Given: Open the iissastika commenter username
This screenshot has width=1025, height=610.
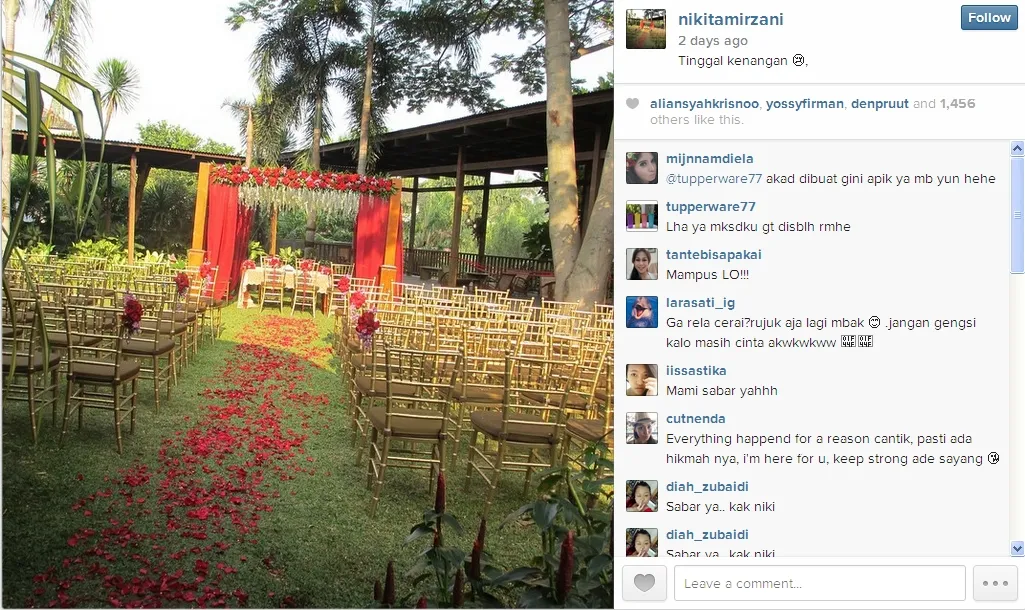Looking at the screenshot, I should (696, 371).
